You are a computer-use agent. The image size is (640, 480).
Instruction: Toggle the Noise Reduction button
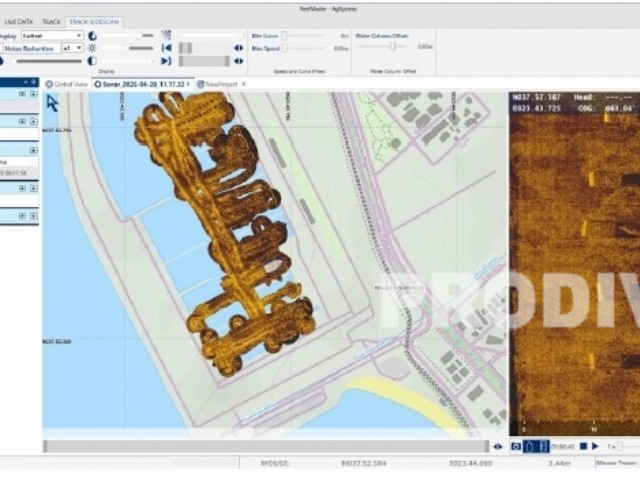click(30, 47)
